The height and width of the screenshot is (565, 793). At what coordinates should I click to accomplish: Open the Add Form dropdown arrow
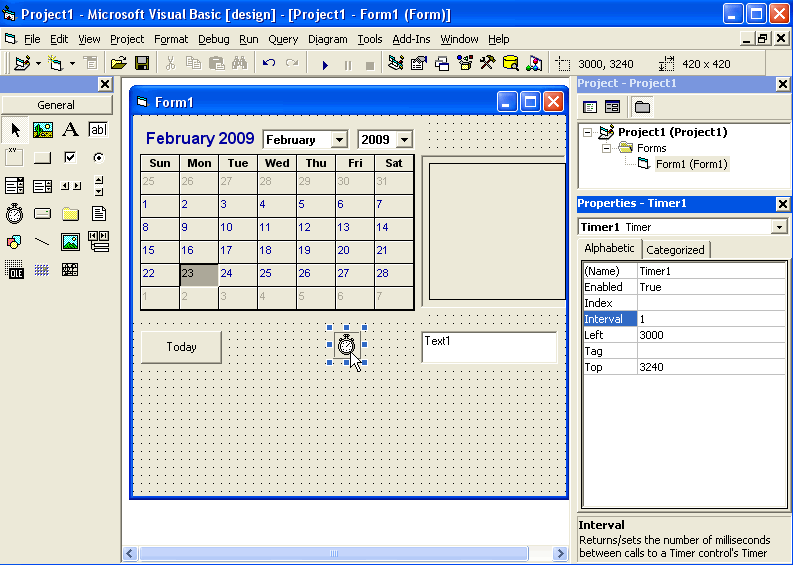(x=72, y=64)
